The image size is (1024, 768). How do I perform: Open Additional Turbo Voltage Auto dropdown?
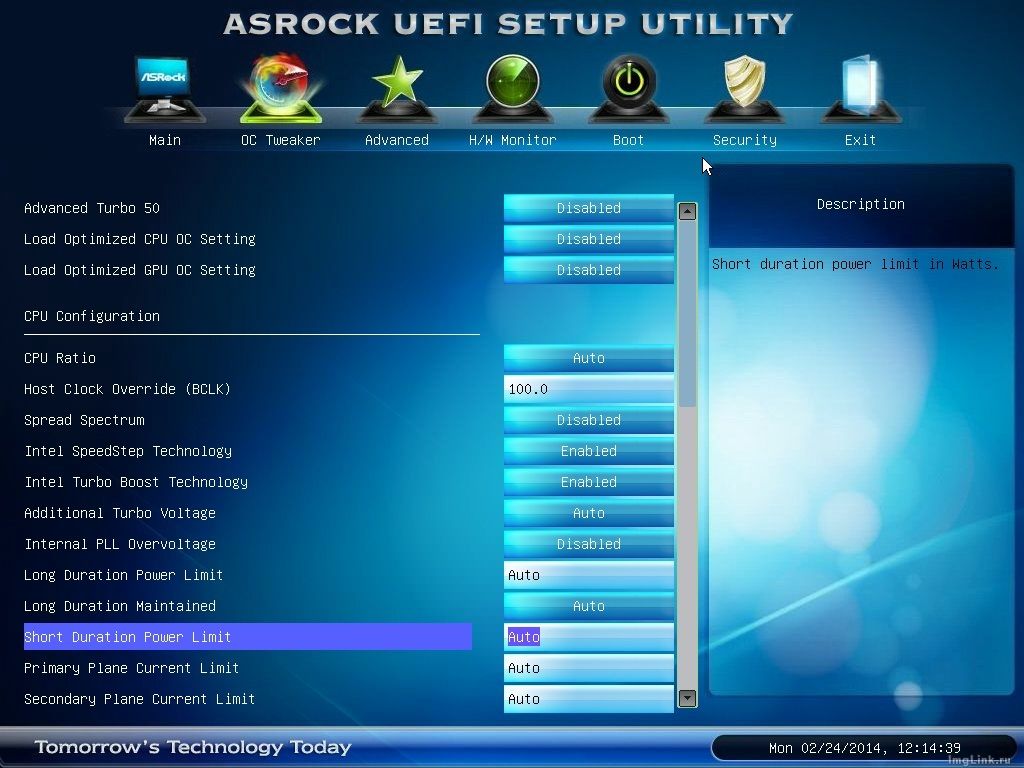(588, 513)
